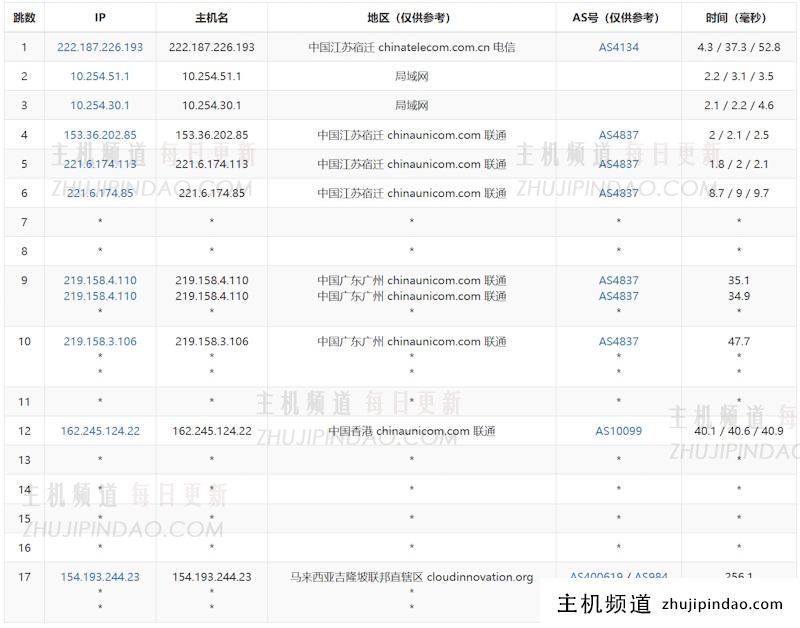The image size is (800, 628).
Task: Select the 中国香港 chinaunicom.com 联通 region cell
Action: point(412,431)
